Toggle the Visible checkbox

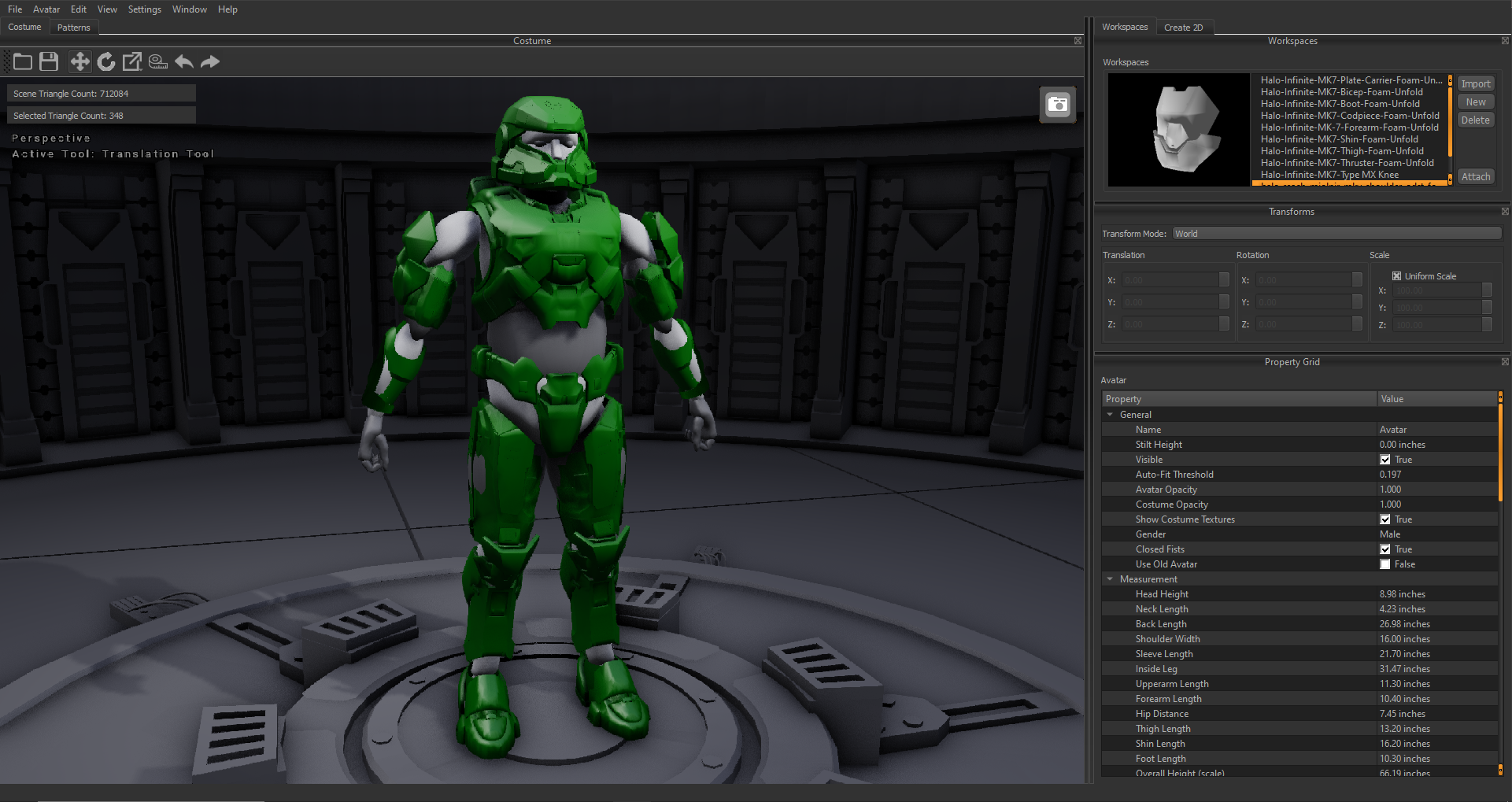[1385, 460]
